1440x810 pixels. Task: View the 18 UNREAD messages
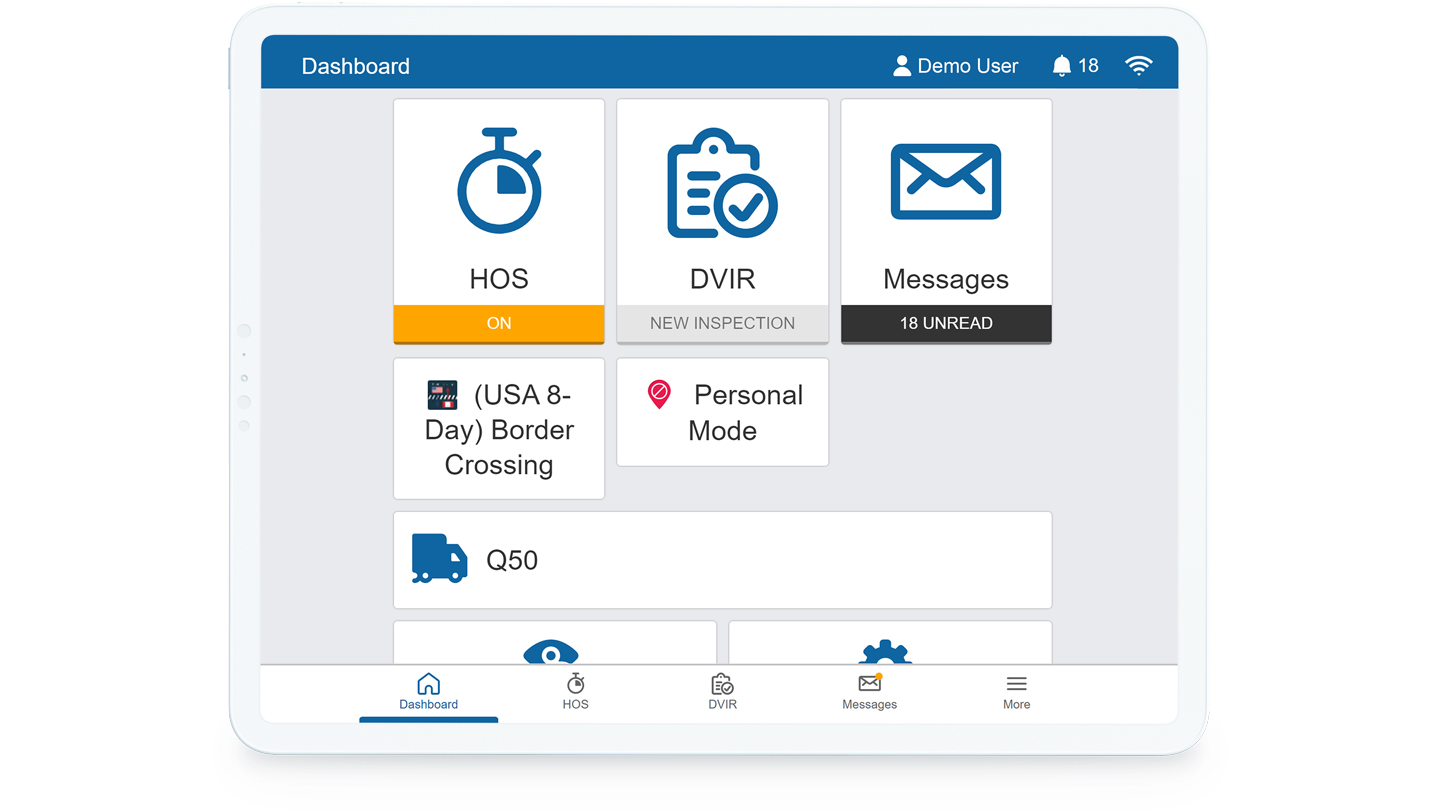[x=946, y=323]
